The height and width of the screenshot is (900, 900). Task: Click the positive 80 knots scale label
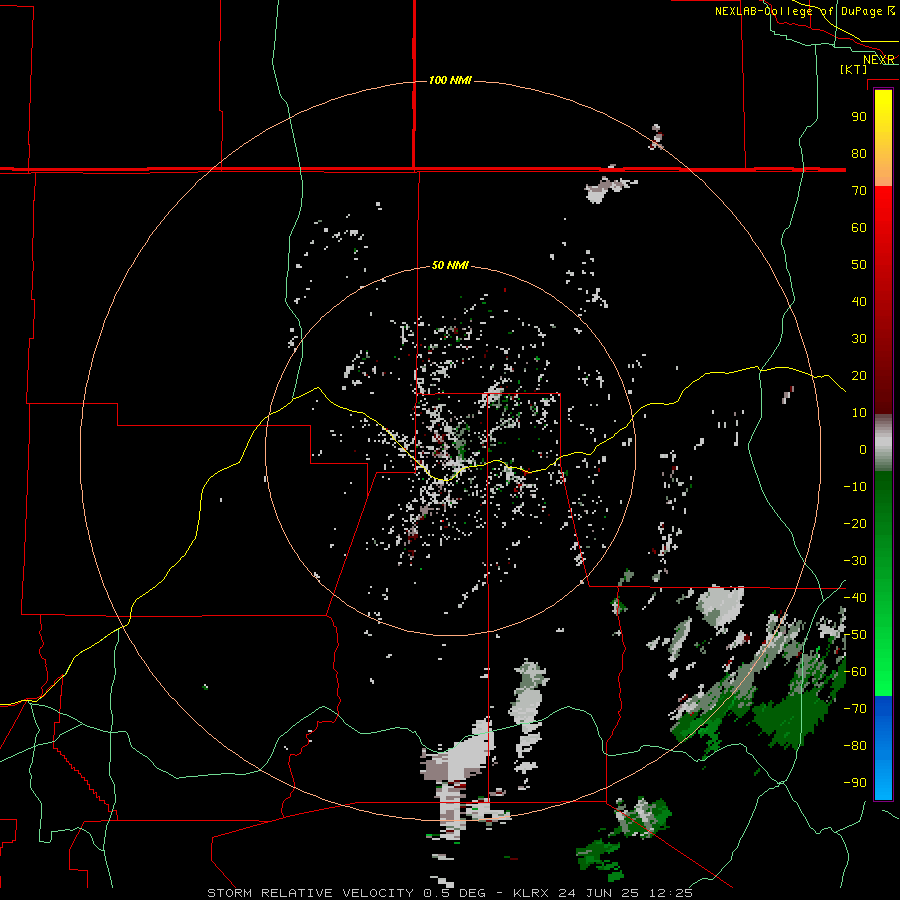click(859, 153)
